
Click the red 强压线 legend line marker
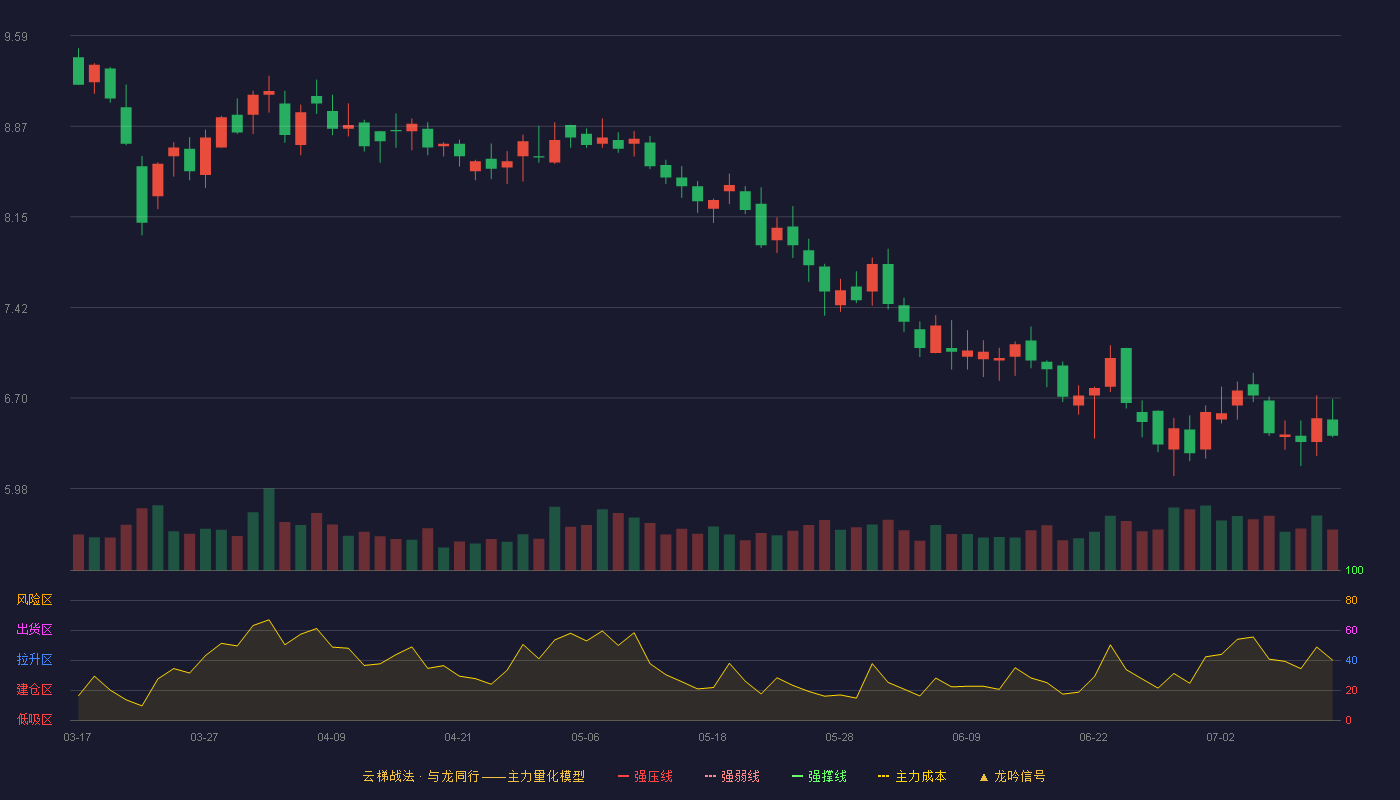623,776
